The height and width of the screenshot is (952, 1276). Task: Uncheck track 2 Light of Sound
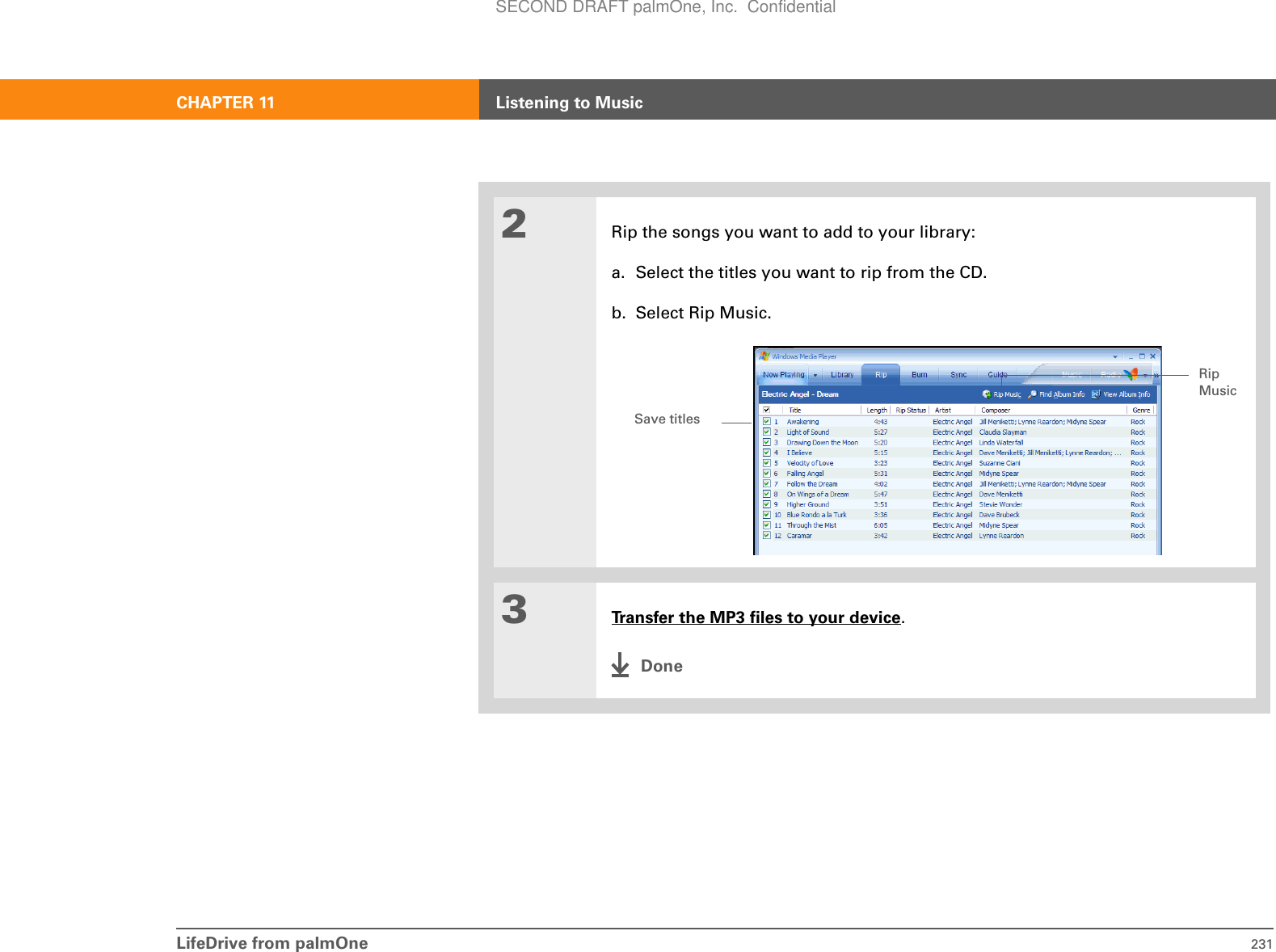(767, 432)
